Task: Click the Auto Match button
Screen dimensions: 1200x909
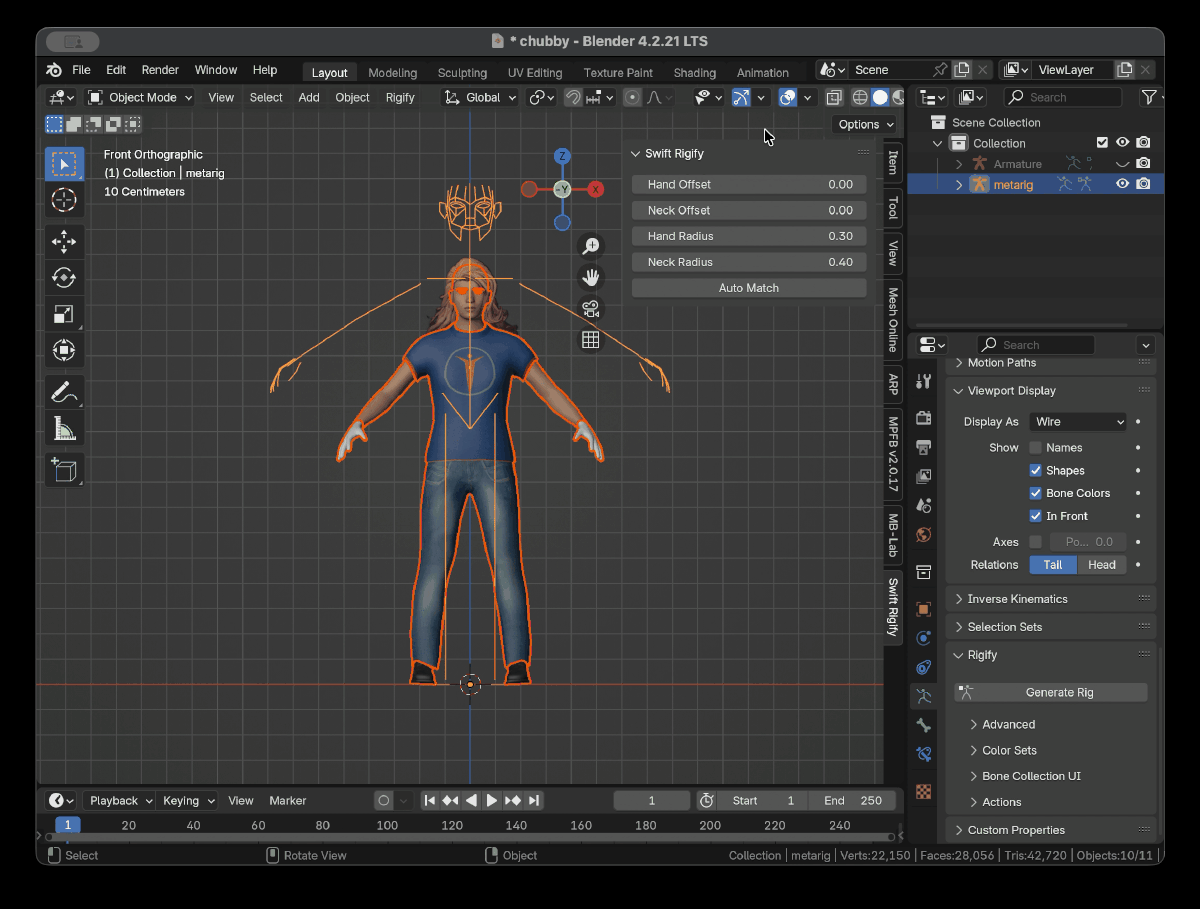Action: [x=749, y=288]
